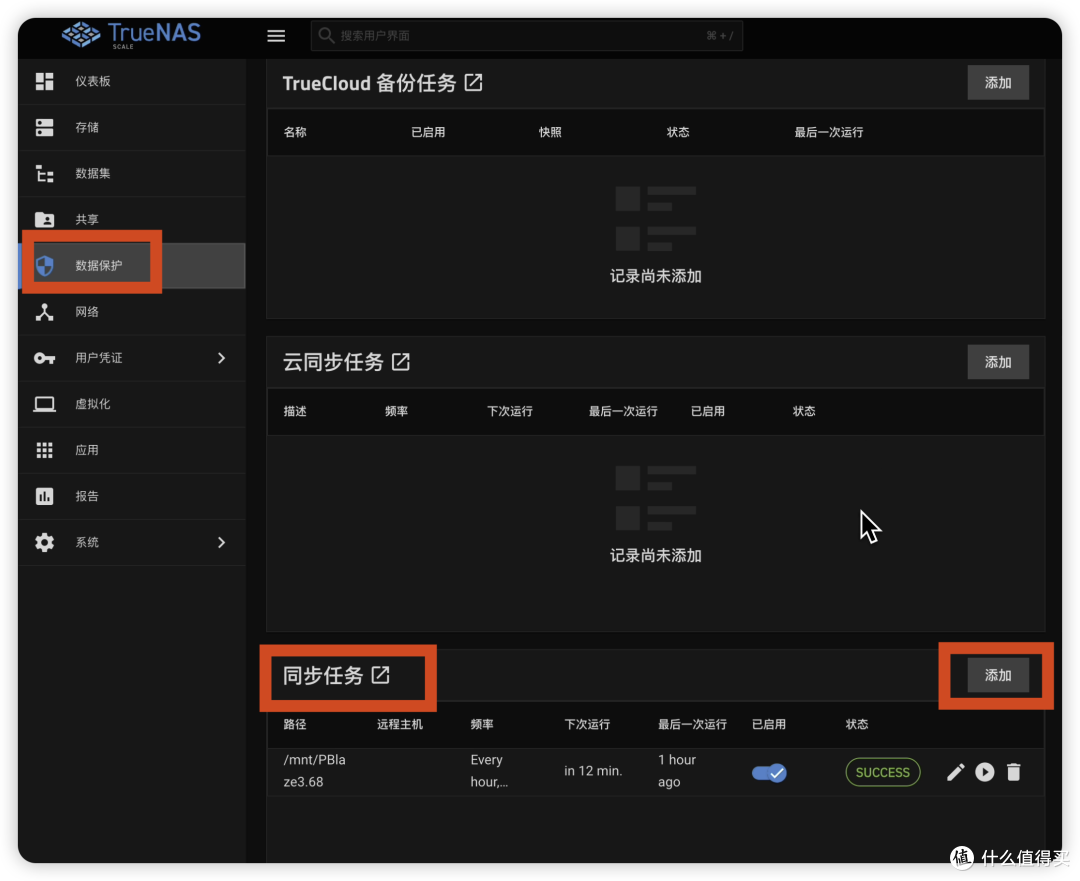This screenshot has height=881, width=1080.
Task: Click 名称 column header in TrueCloud table
Action: click(x=295, y=132)
